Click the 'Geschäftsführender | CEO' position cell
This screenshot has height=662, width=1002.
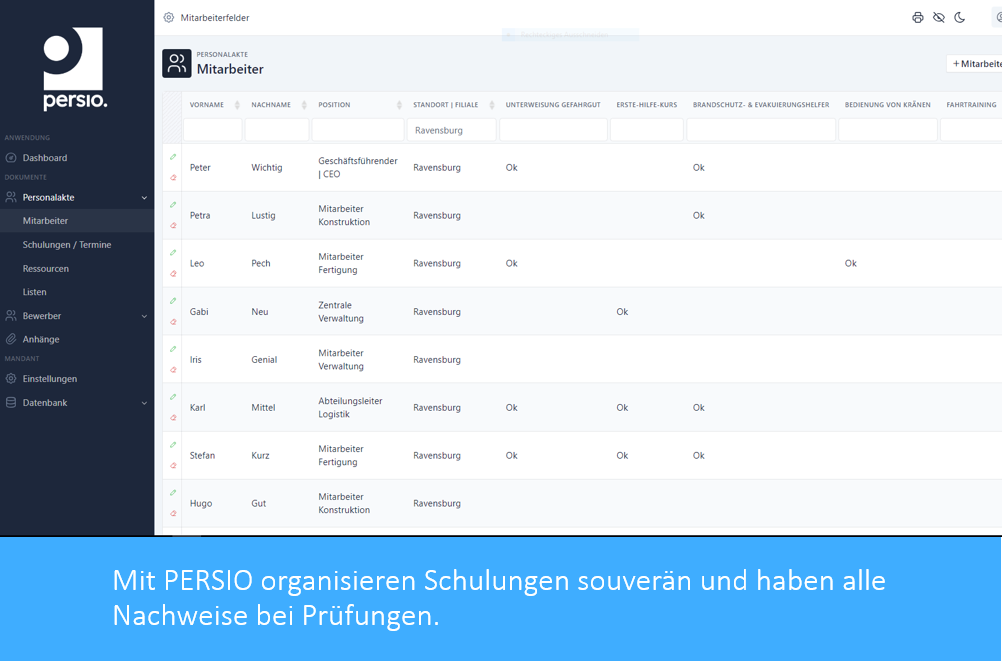(358, 167)
